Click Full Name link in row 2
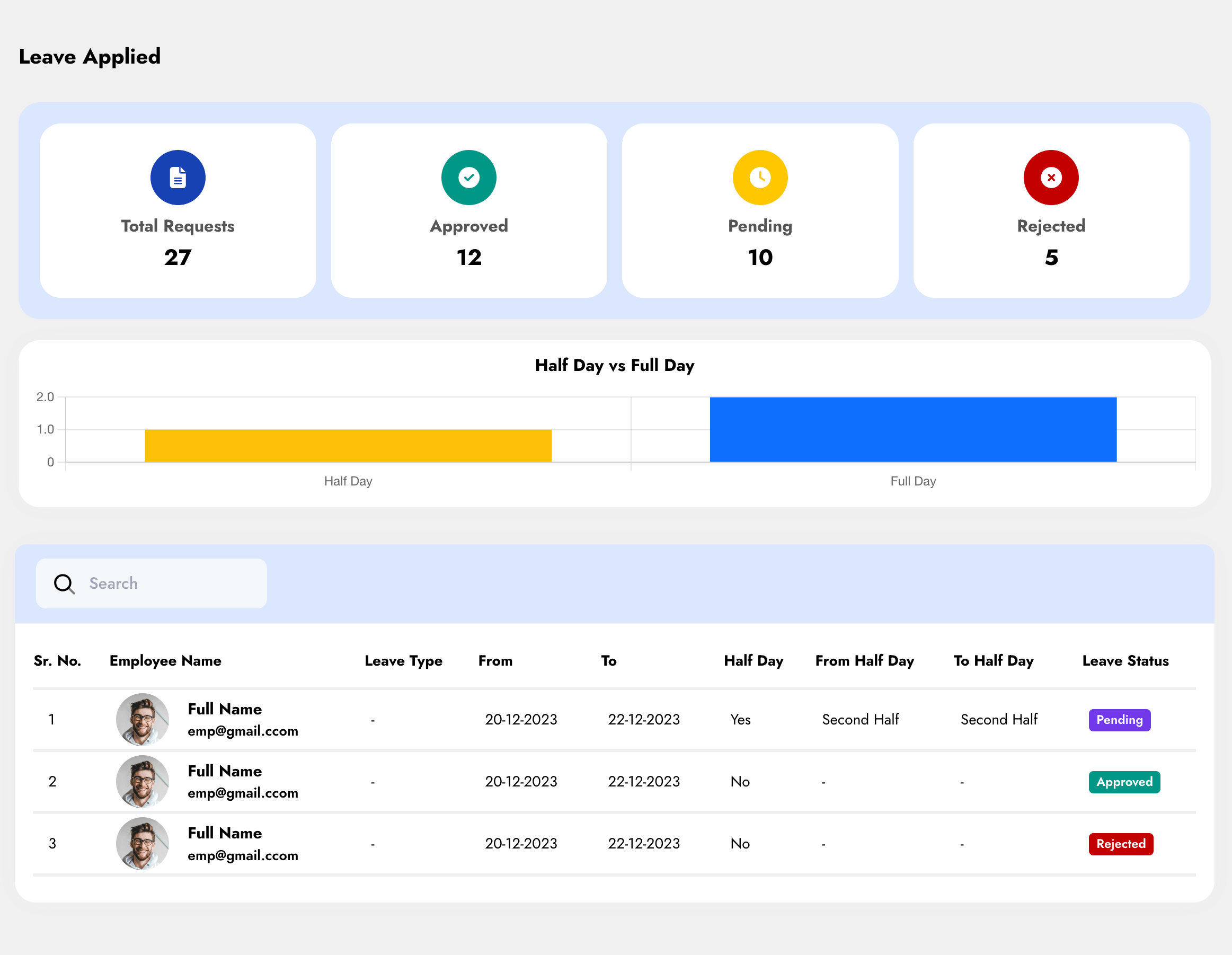The image size is (1232, 955). coord(225,771)
